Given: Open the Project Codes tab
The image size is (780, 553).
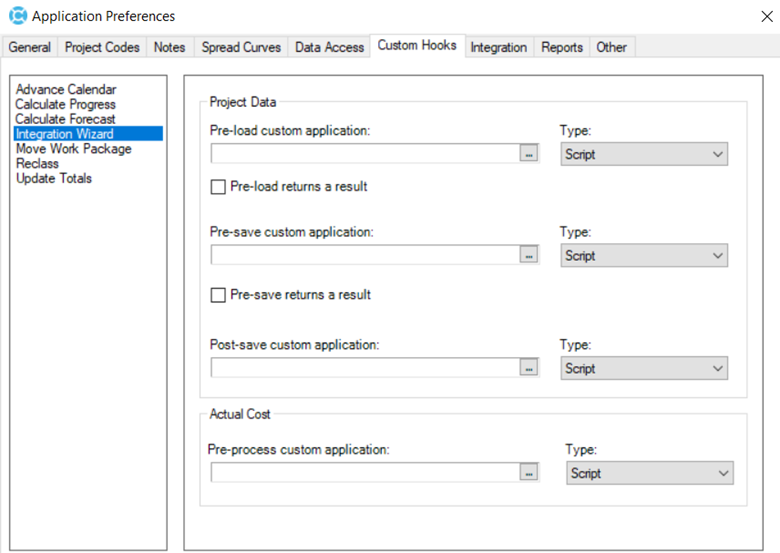Looking at the screenshot, I should [x=102, y=47].
